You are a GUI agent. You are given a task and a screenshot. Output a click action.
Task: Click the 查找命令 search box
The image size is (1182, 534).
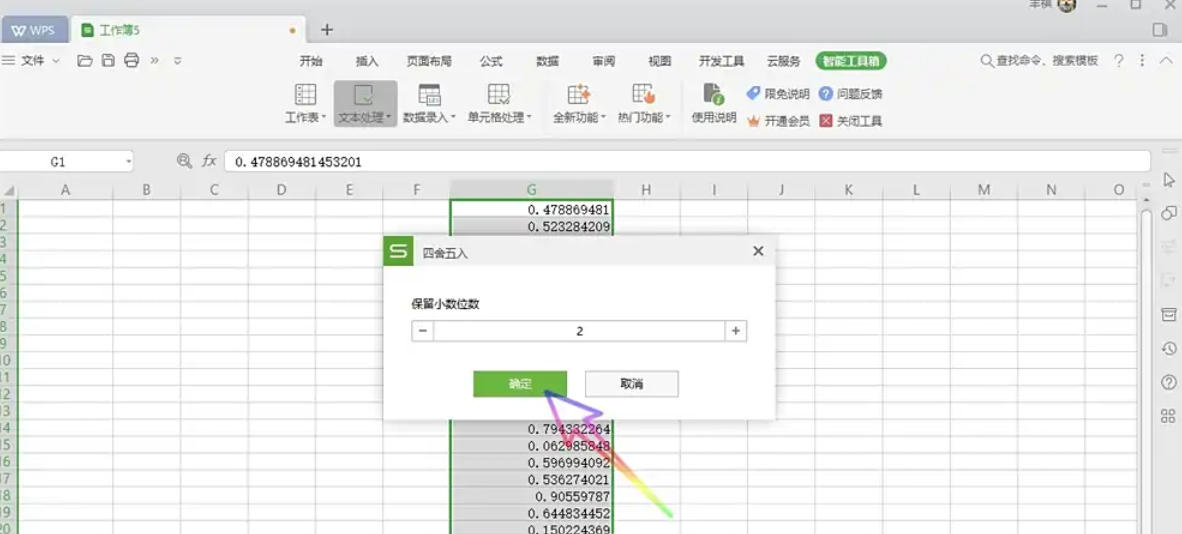[1039, 60]
